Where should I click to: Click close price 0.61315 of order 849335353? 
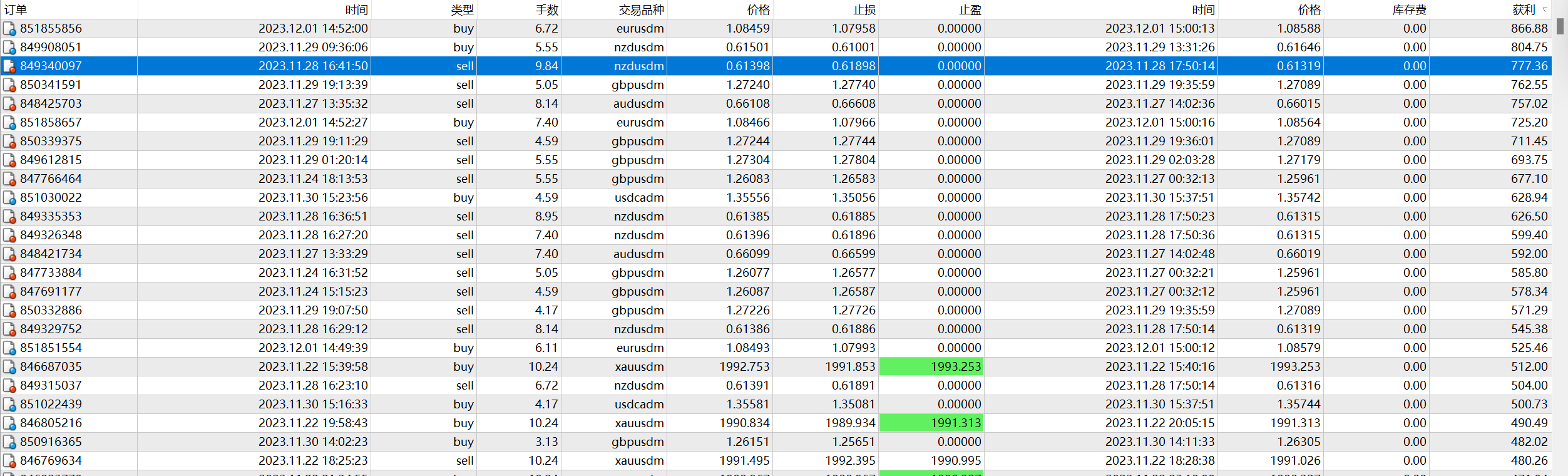tap(1299, 217)
